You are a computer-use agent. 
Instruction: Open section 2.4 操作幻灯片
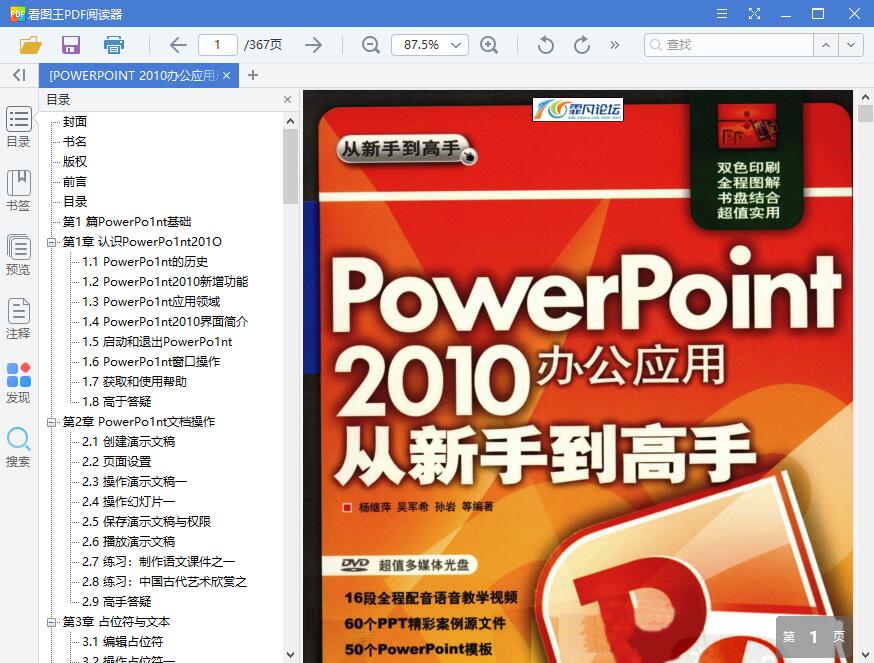pos(129,502)
